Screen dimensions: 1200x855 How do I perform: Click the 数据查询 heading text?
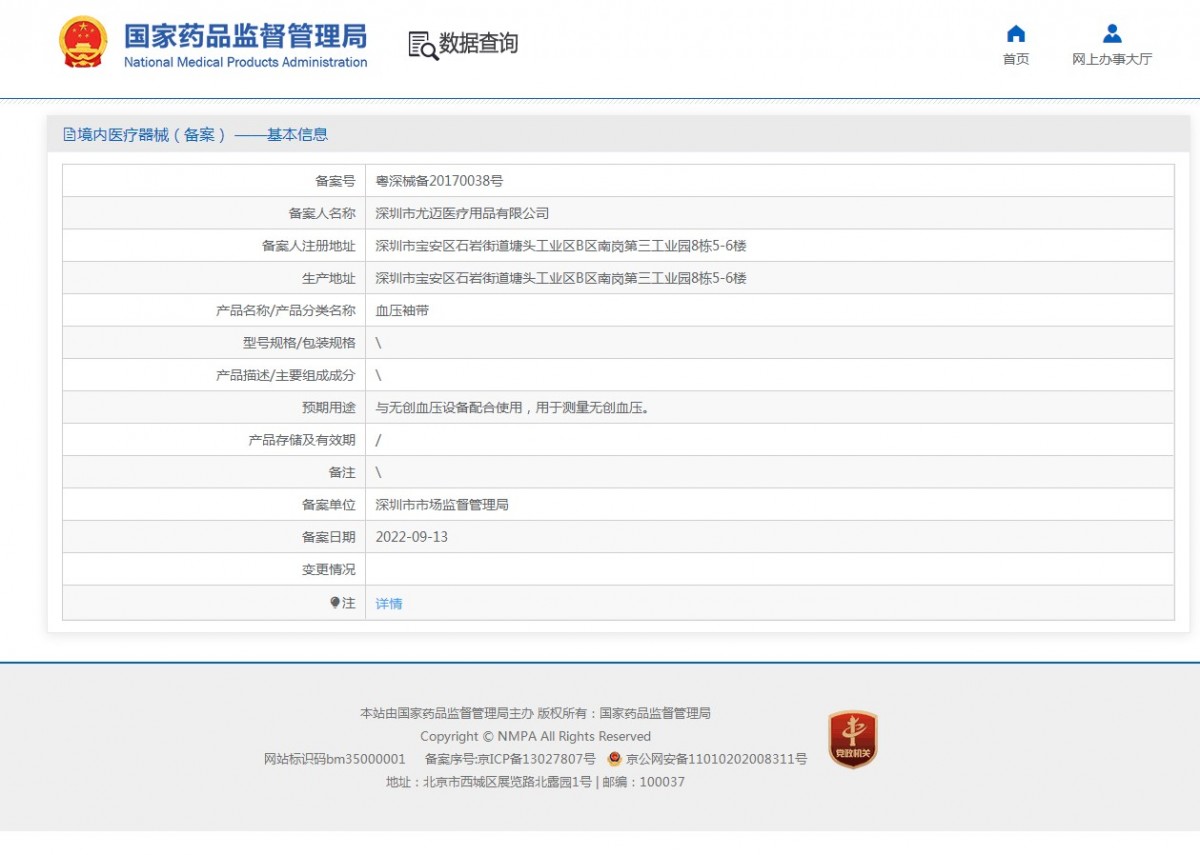[x=479, y=44]
